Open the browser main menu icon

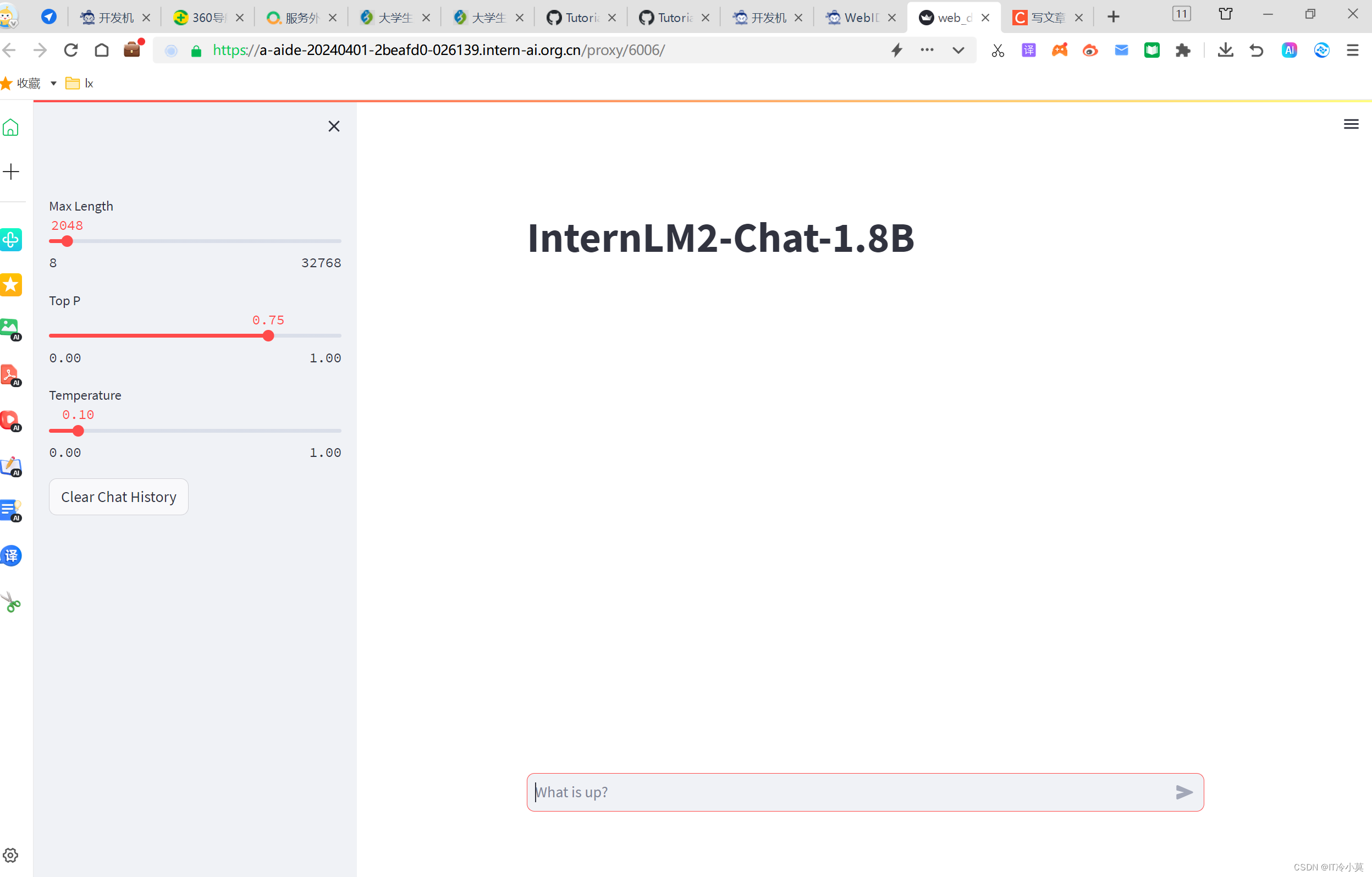1352,50
